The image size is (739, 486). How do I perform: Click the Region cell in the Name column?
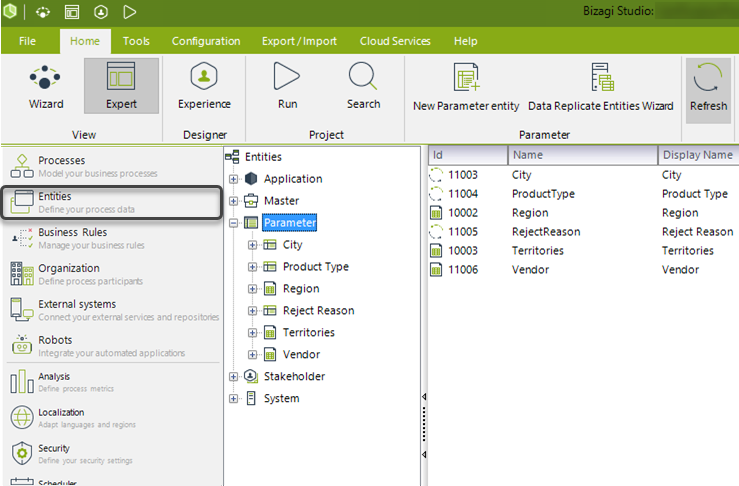coord(530,213)
